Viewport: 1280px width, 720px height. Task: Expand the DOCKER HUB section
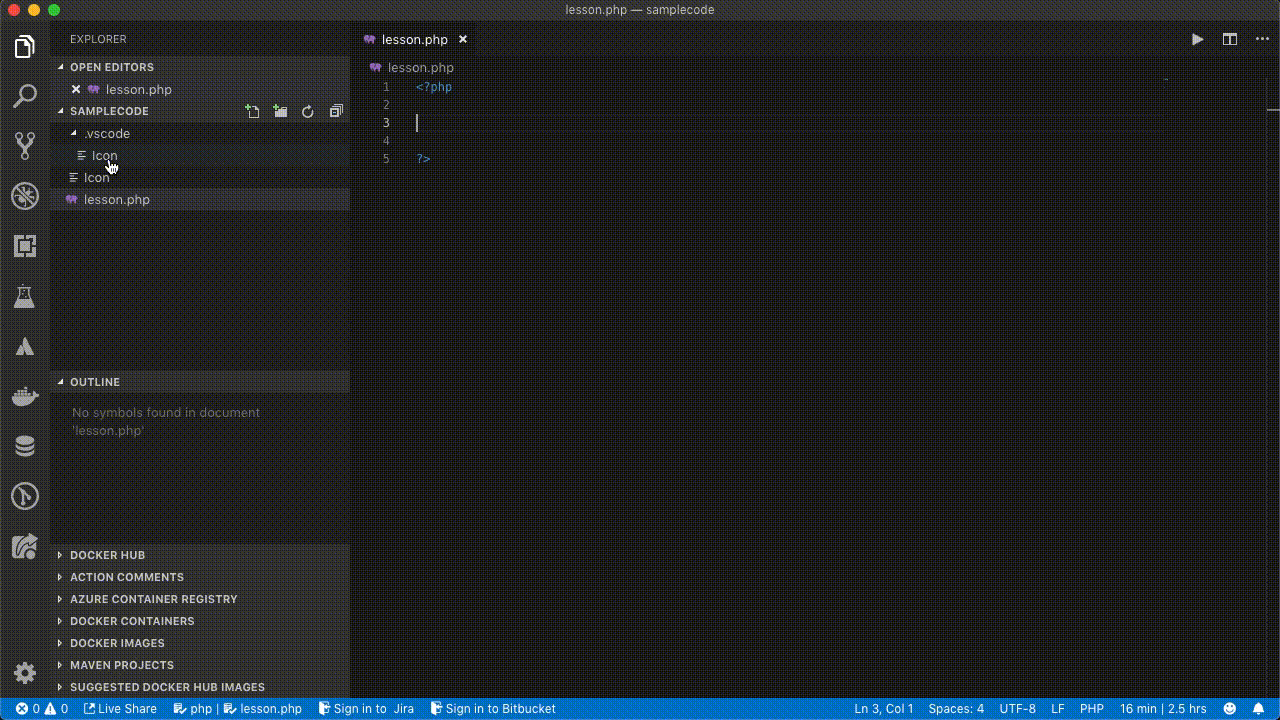pos(61,555)
